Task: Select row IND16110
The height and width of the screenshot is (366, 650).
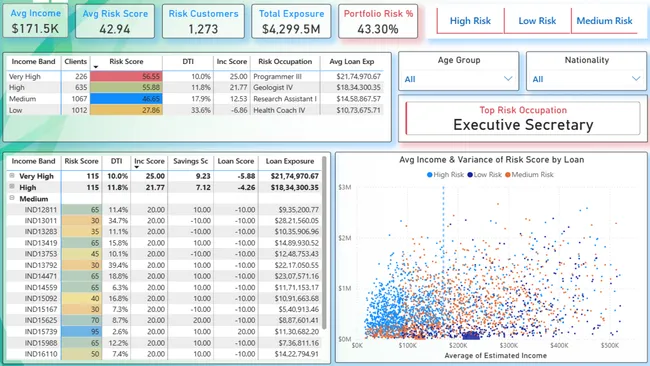Action: pyautogui.click(x=164, y=354)
